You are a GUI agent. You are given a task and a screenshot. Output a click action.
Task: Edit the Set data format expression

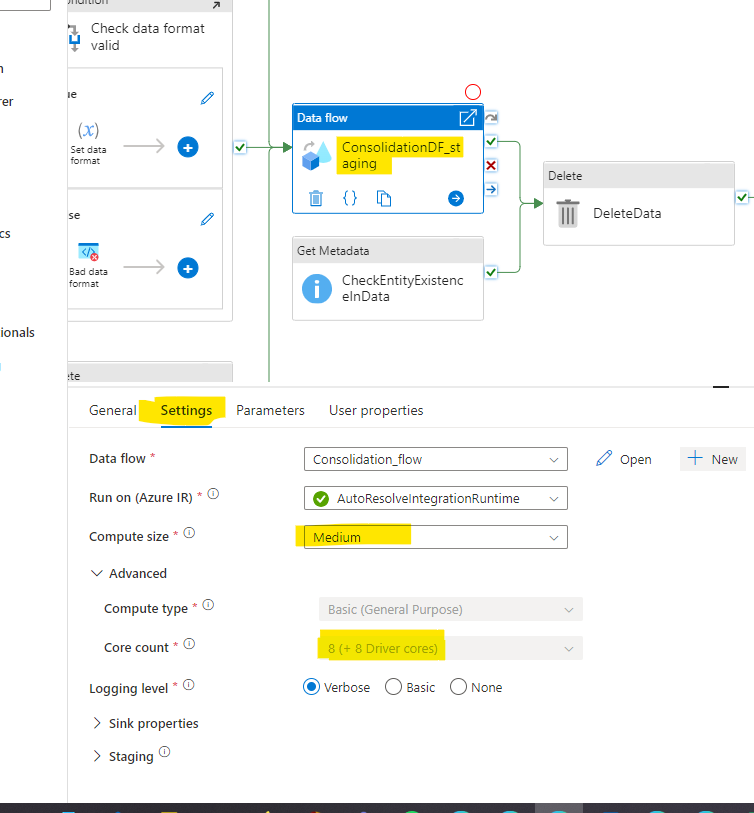point(207,98)
